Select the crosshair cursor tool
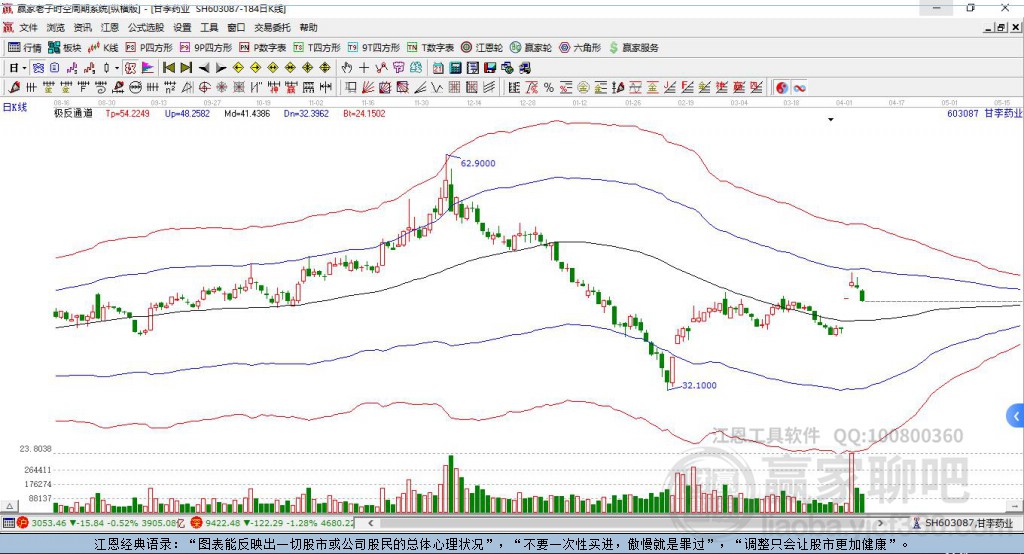 (x=364, y=67)
